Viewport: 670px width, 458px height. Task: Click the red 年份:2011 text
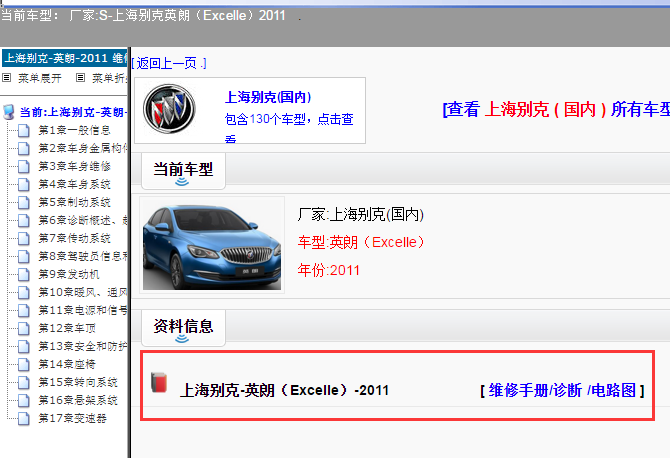click(329, 270)
